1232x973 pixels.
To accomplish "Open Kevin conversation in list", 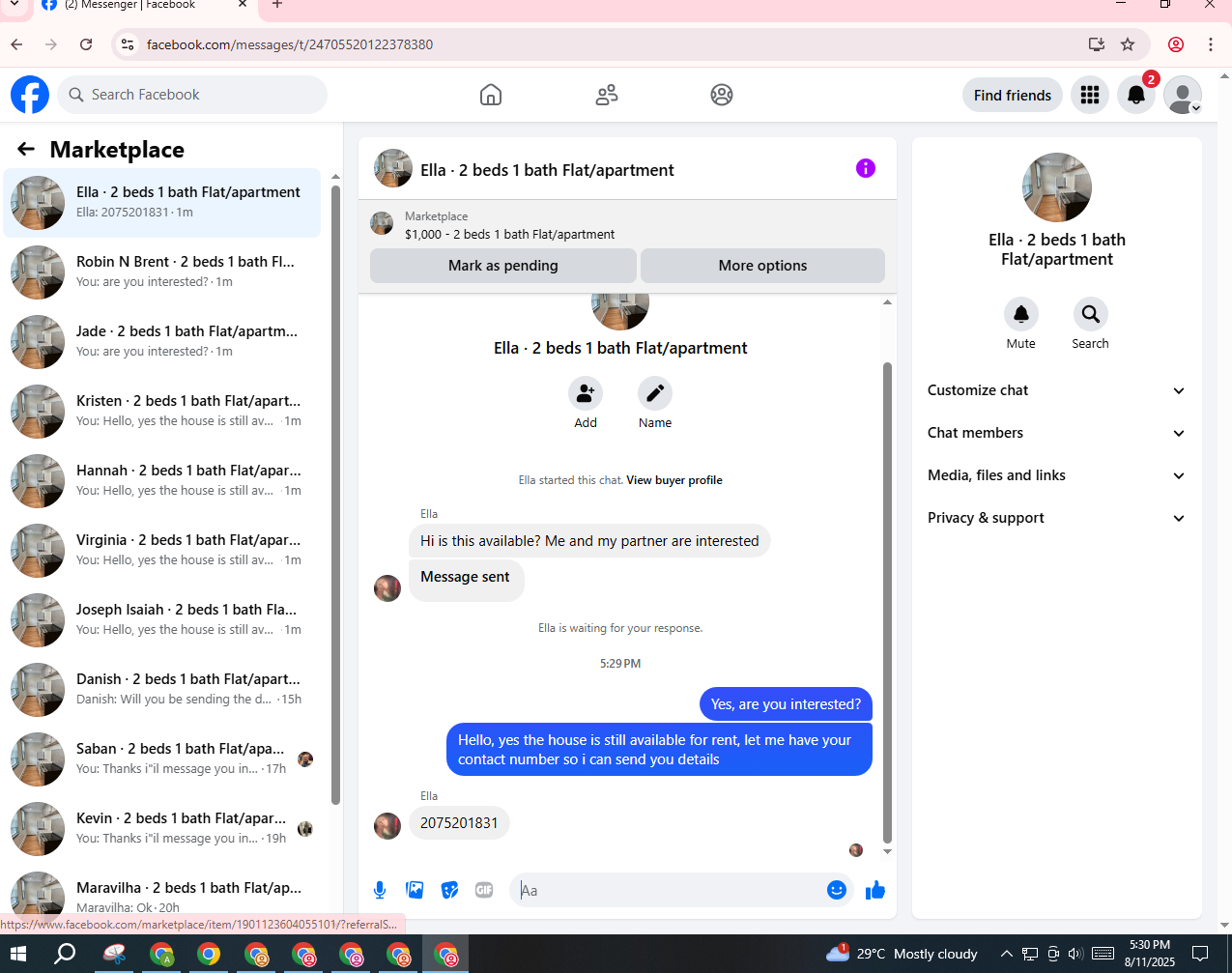I will pos(162,829).
